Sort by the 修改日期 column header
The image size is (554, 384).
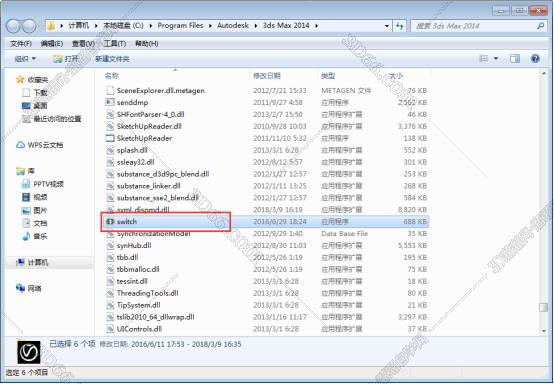(267, 76)
